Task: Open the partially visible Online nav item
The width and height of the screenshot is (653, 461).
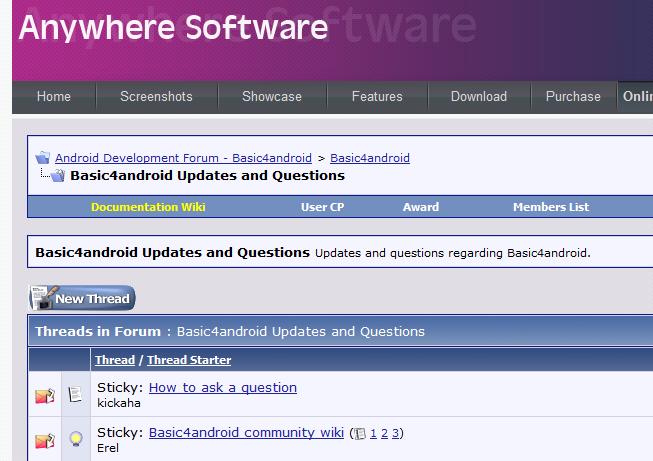Action: pyautogui.click(x=636, y=97)
